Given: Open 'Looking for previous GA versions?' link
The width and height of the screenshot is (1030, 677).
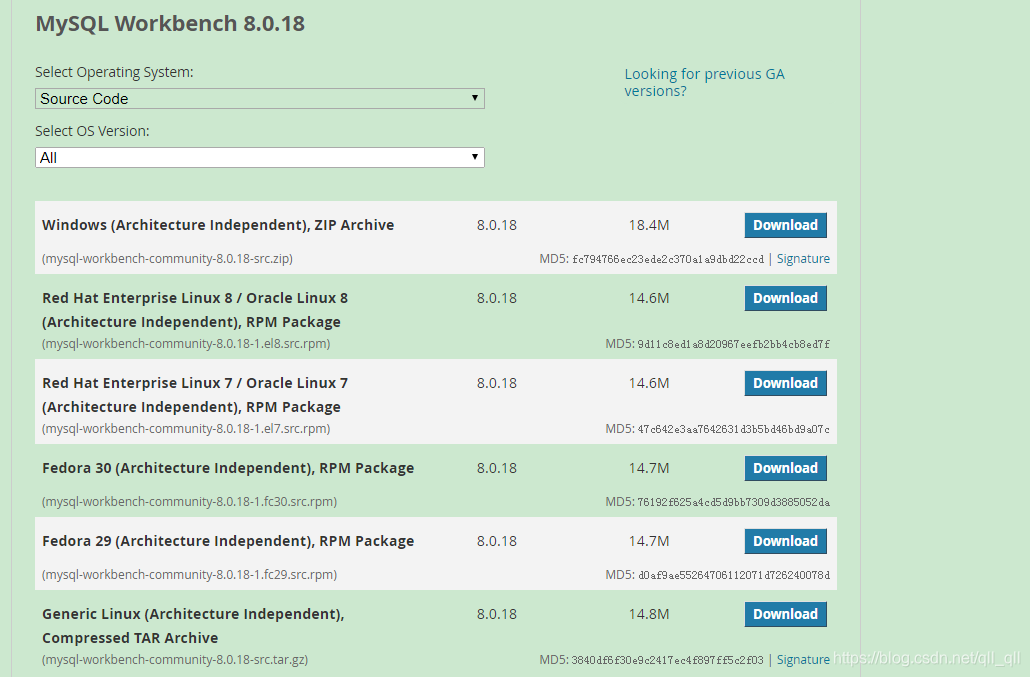Looking at the screenshot, I should (704, 83).
